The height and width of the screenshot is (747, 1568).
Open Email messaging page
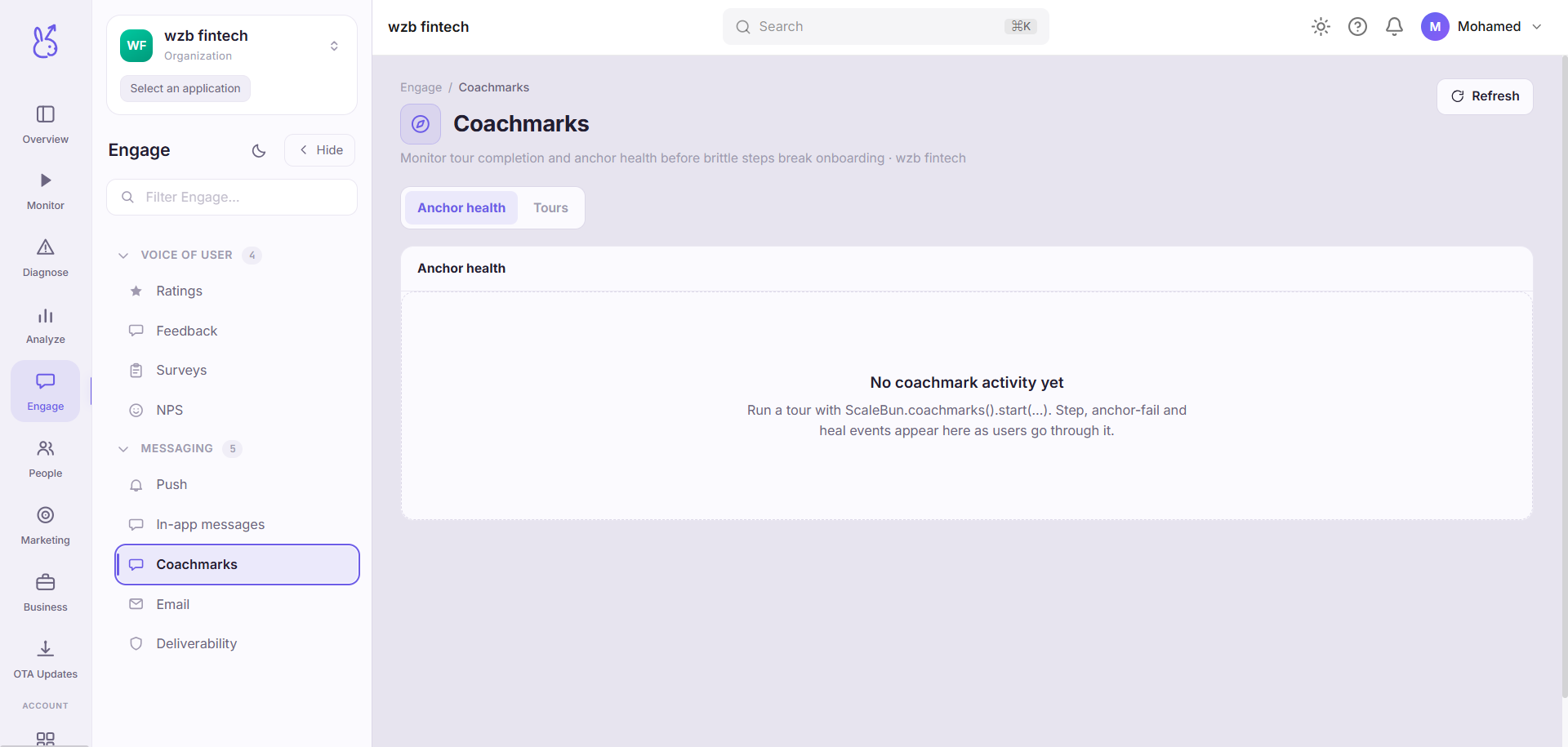(237, 604)
